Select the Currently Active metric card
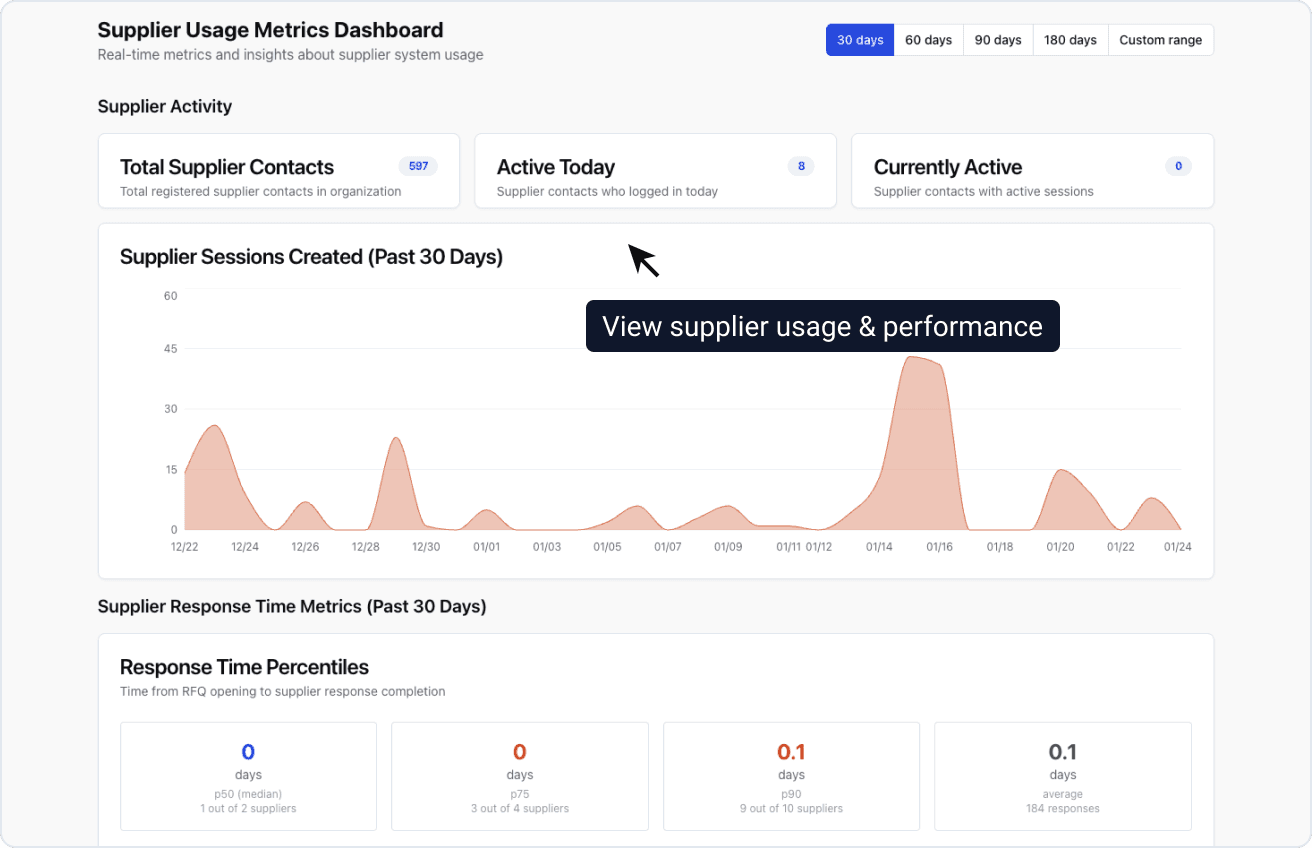 click(1032, 170)
